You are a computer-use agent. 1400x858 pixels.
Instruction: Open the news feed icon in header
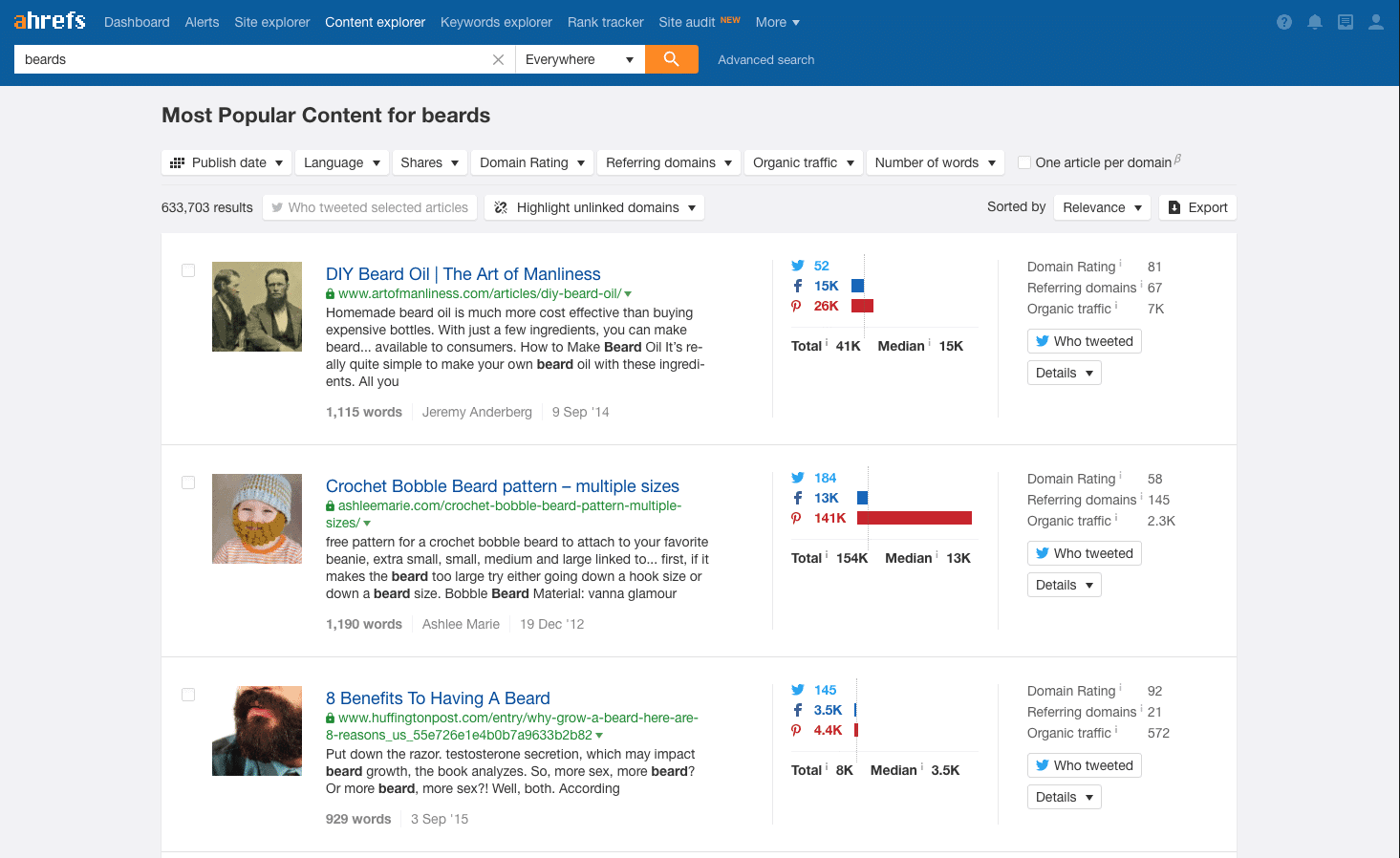[x=1345, y=22]
